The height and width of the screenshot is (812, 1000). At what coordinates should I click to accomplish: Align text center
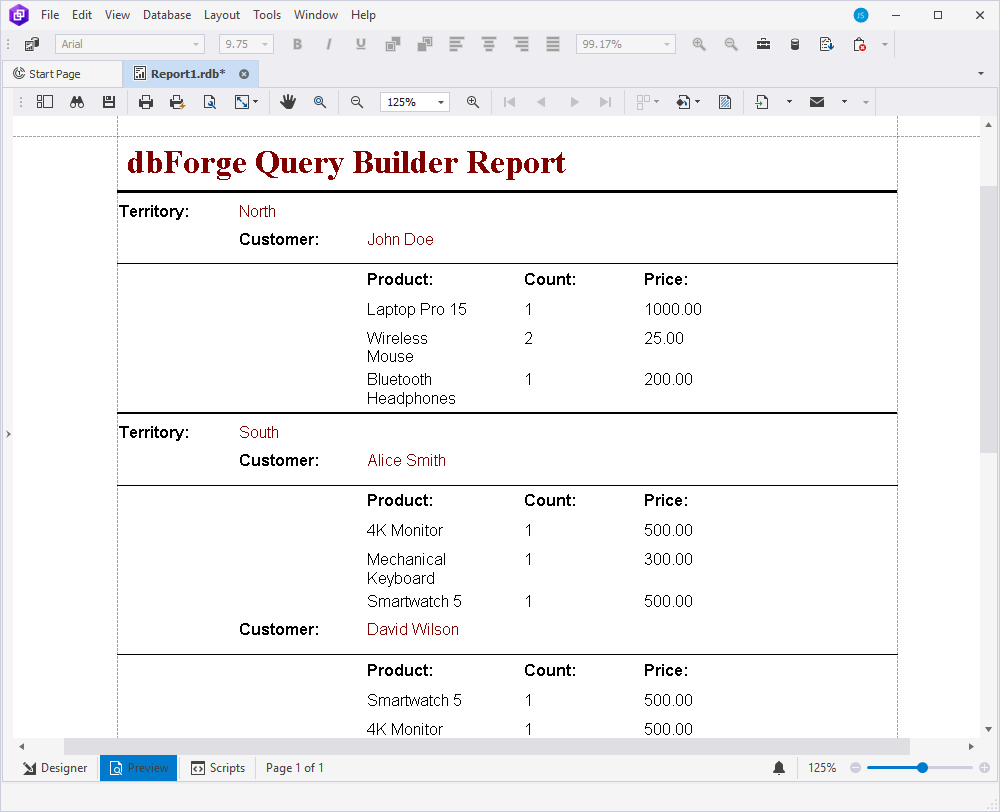click(x=489, y=44)
